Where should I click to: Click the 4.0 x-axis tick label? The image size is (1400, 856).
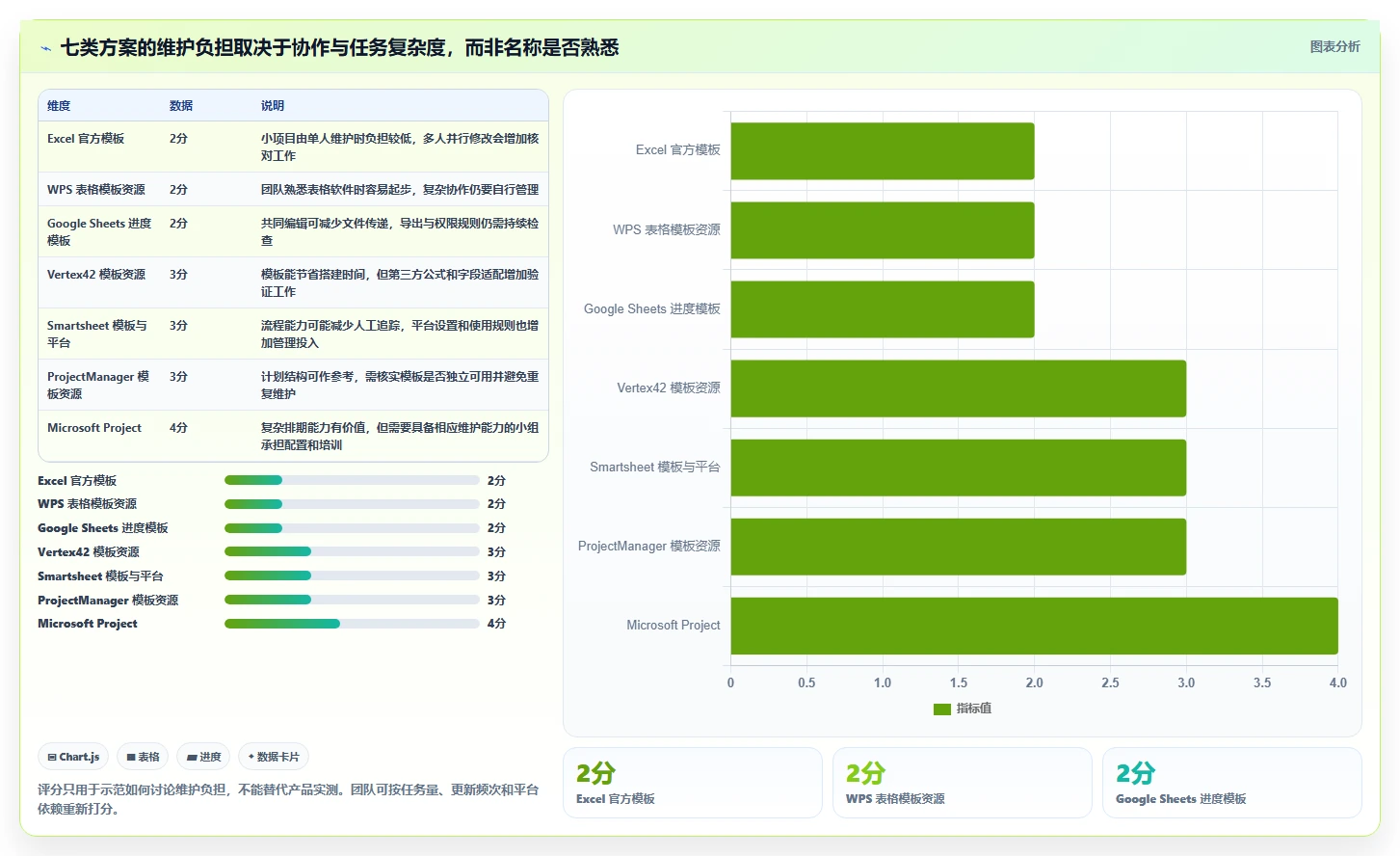tap(1337, 682)
